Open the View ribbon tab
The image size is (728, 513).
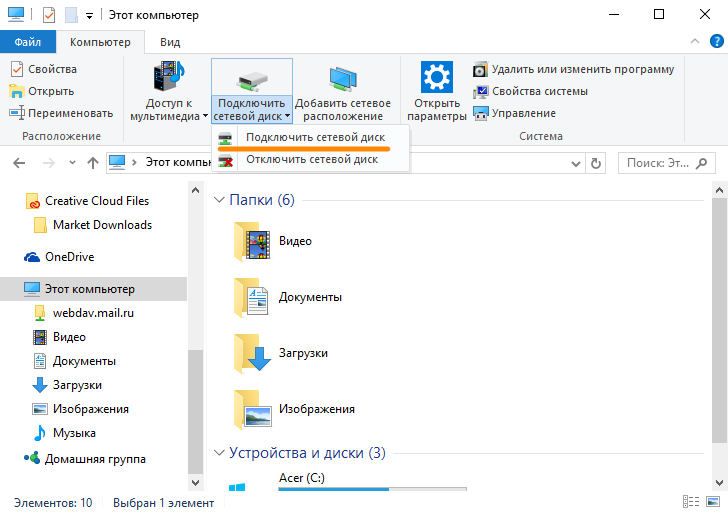pyautogui.click(x=170, y=42)
